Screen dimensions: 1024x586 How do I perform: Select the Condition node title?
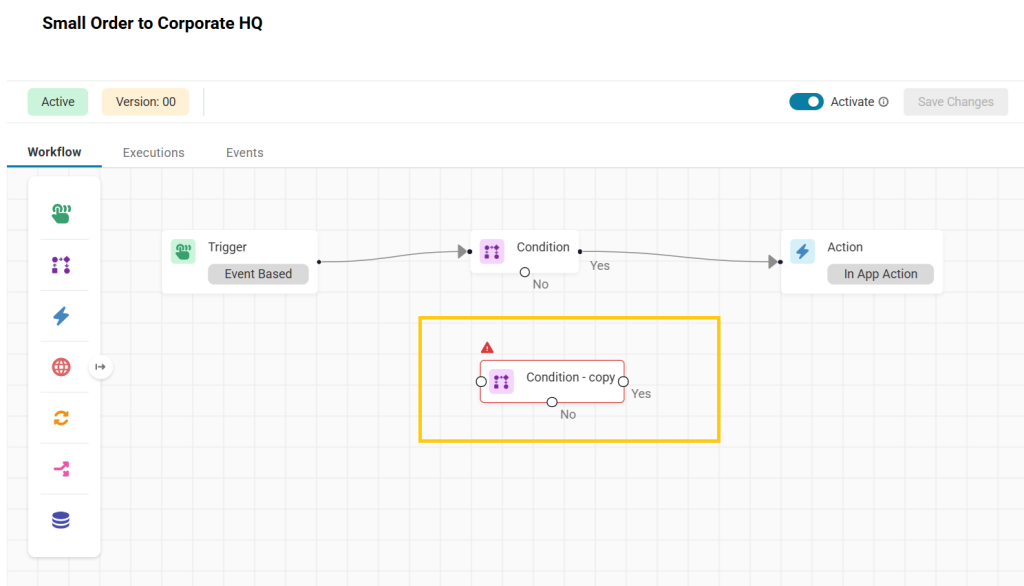pos(543,247)
